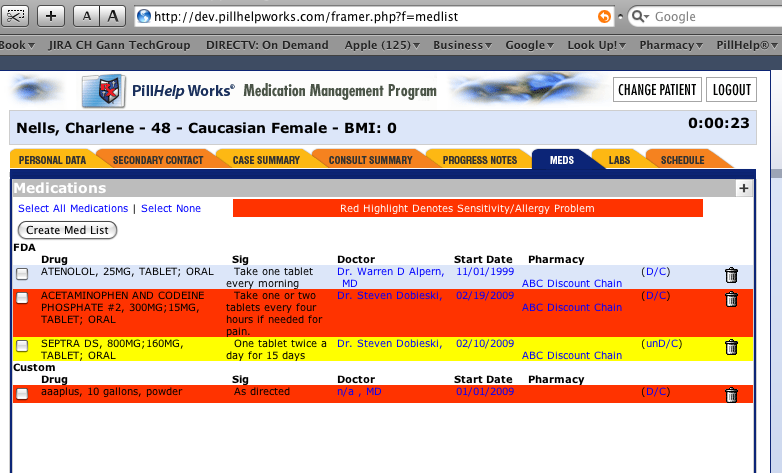The width and height of the screenshot is (782, 473).
Task: Open the Business bookmarks dropdown
Action: tap(462, 45)
